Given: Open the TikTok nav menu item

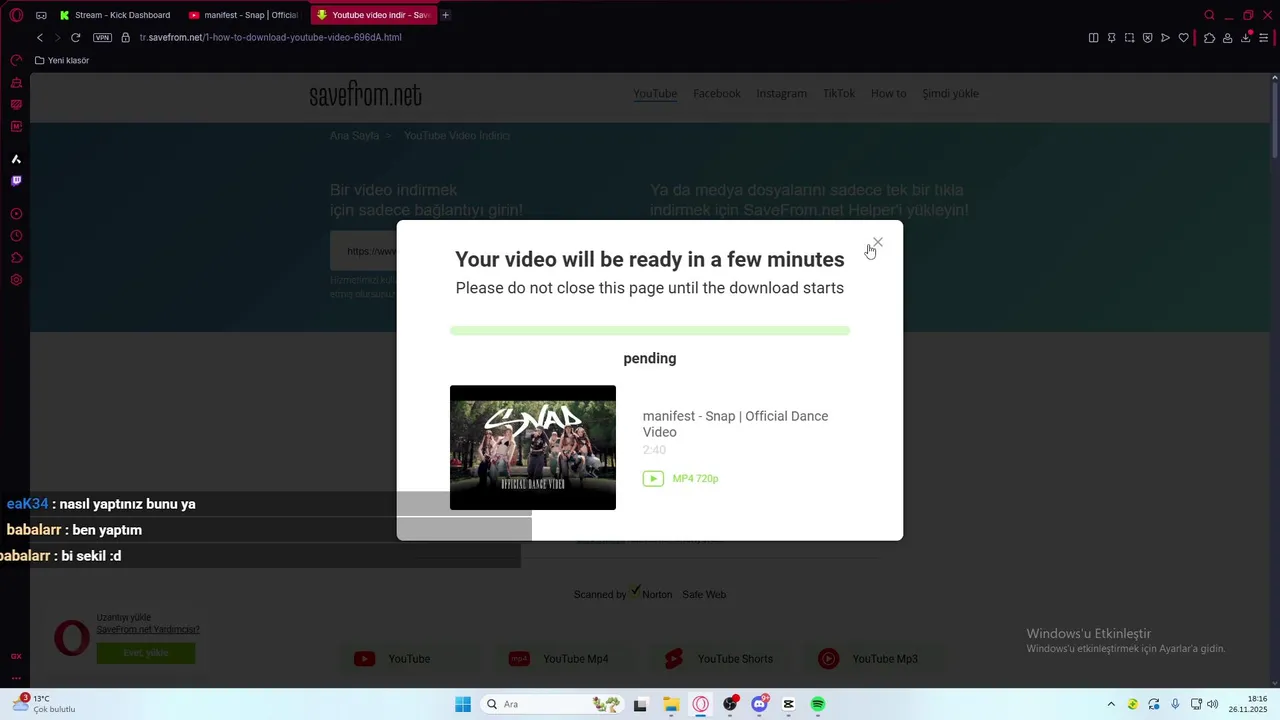Looking at the screenshot, I should coord(838,93).
